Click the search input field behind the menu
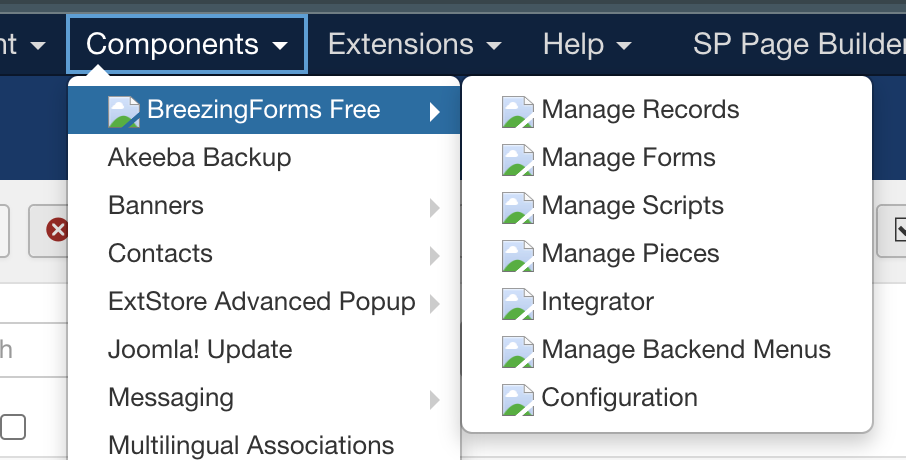The image size is (906, 460). coord(34,350)
